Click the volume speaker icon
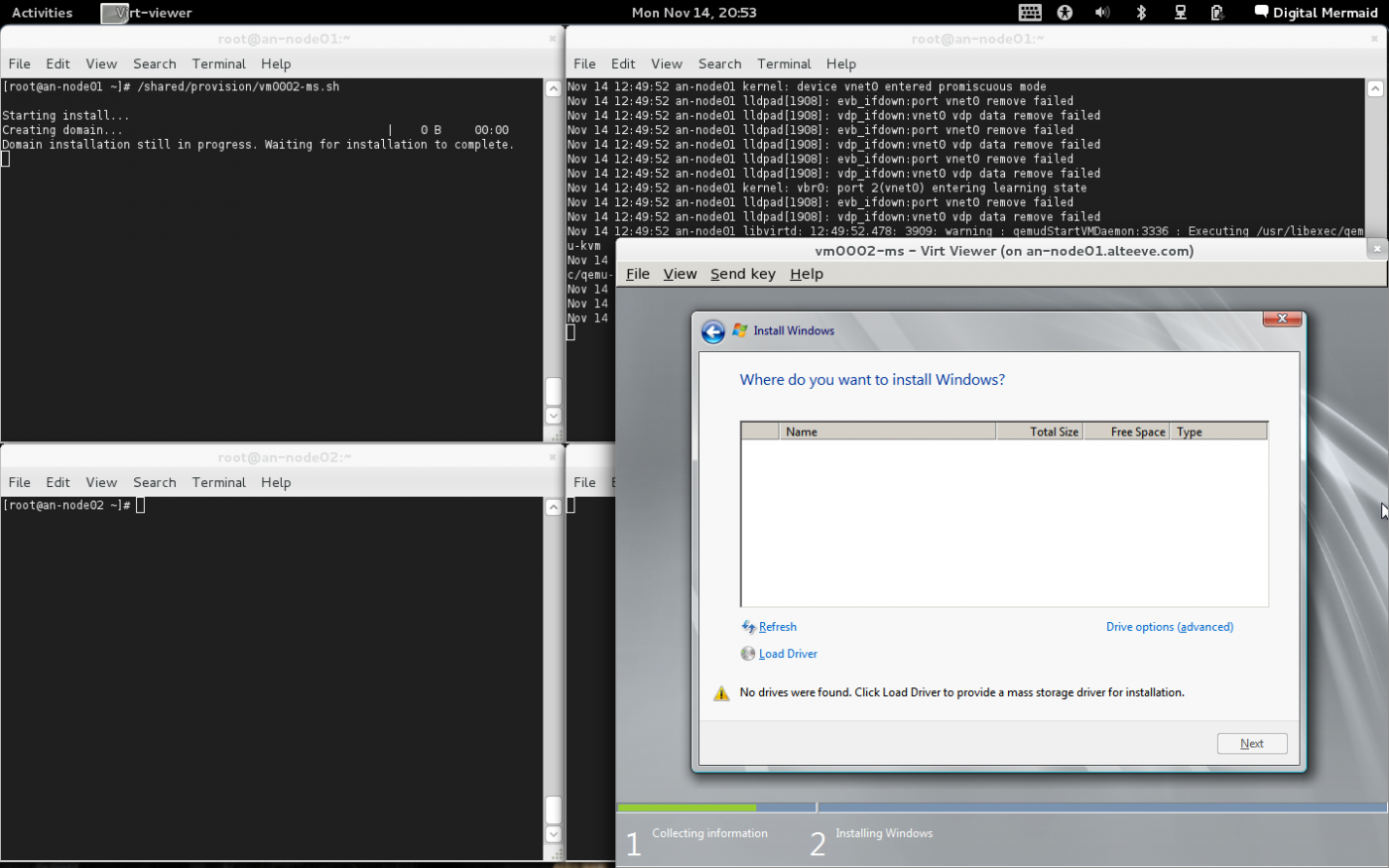Image resolution: width=1389 pixels, height=868 pixels. tap(1102, 13)
